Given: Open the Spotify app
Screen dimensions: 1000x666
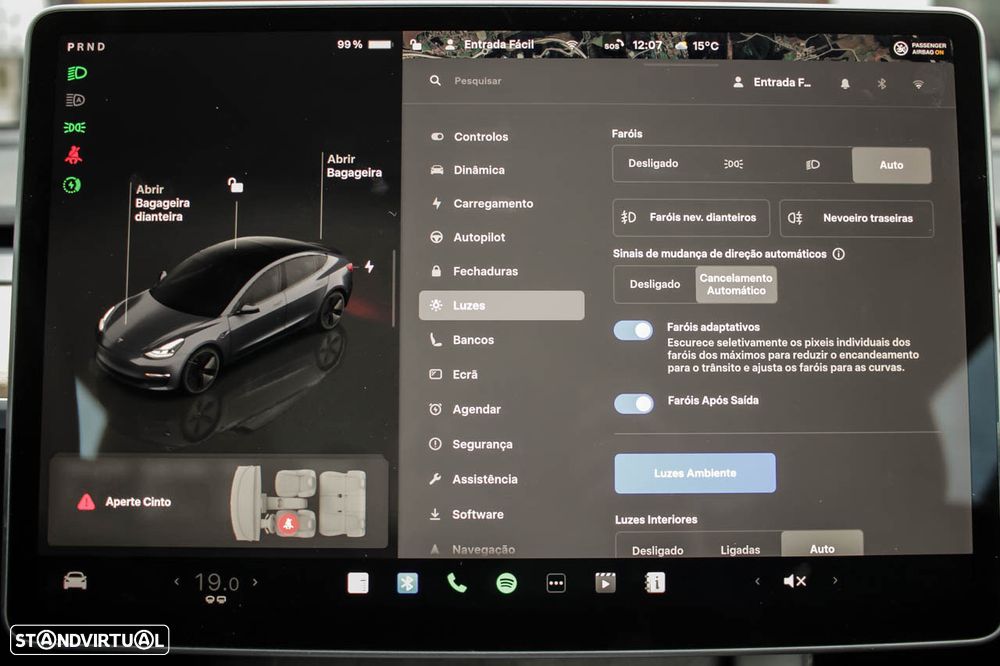Looking at the screenshot, I should (x=506, y=583).
